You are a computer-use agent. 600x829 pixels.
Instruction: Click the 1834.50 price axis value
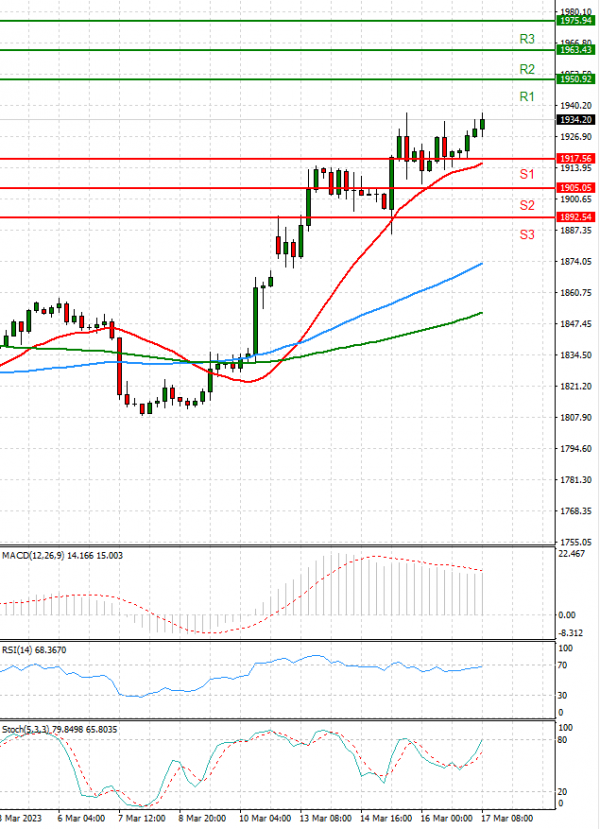(576, 355)
